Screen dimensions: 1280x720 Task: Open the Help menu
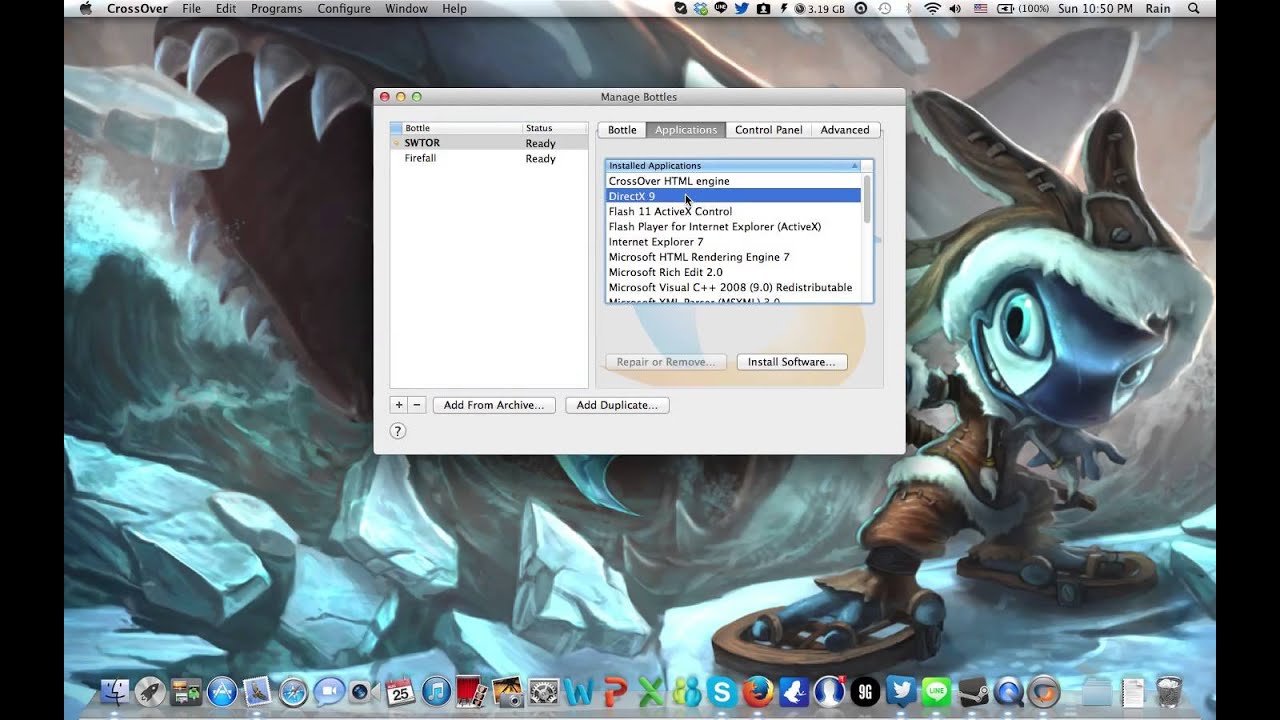454,8
